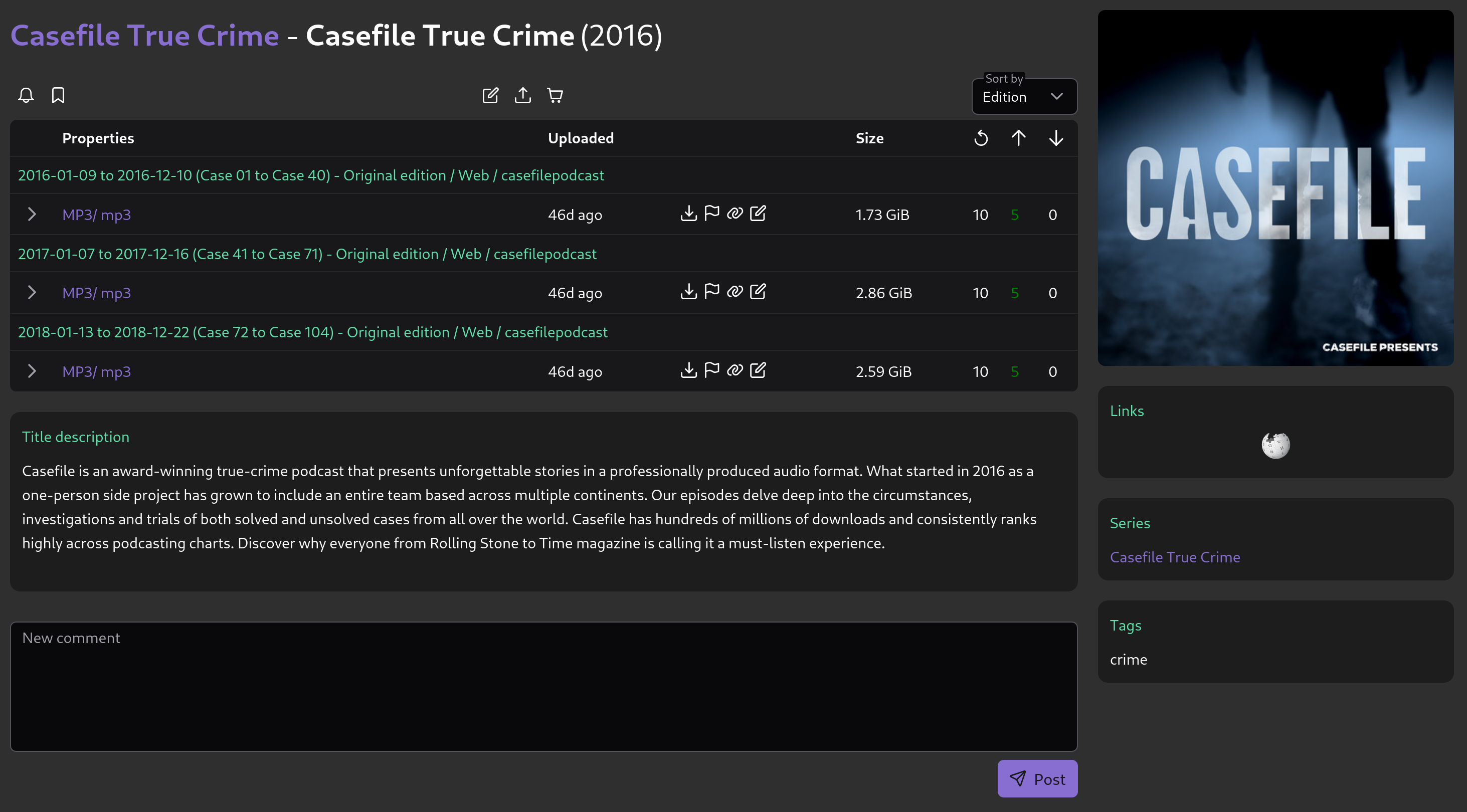Expand the 2018 edition MP3 row

click(x=32, y=371)
